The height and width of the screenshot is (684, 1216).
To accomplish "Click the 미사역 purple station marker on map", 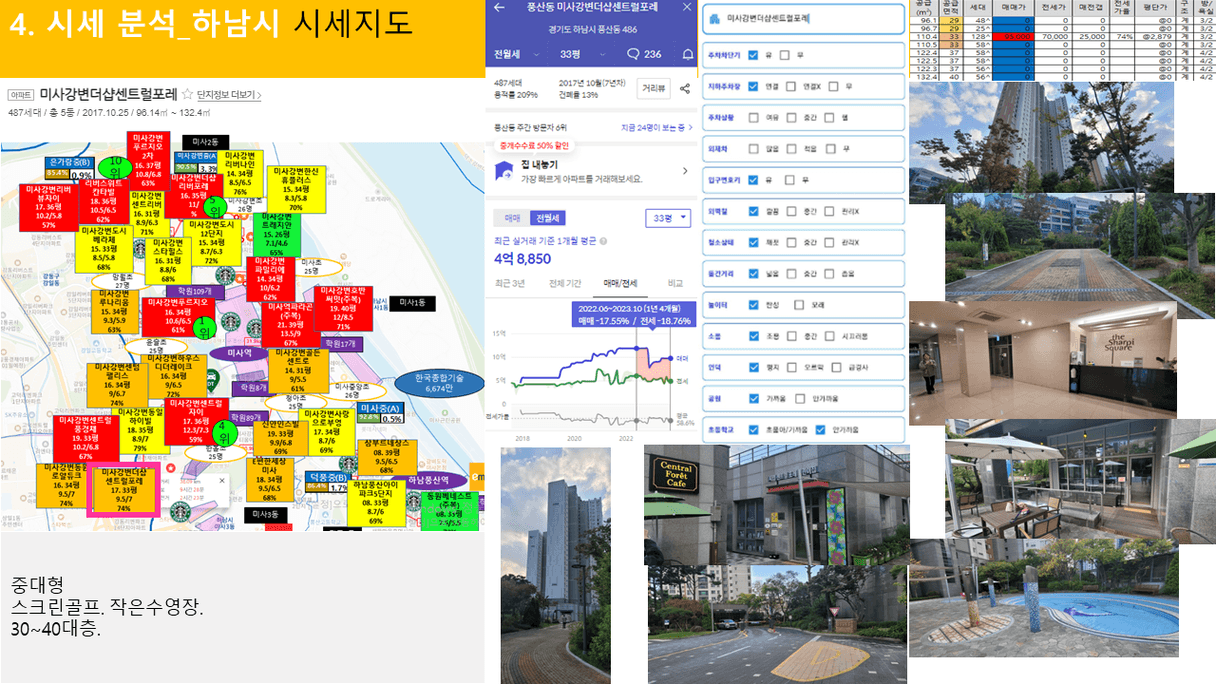I will click(241, 353).
